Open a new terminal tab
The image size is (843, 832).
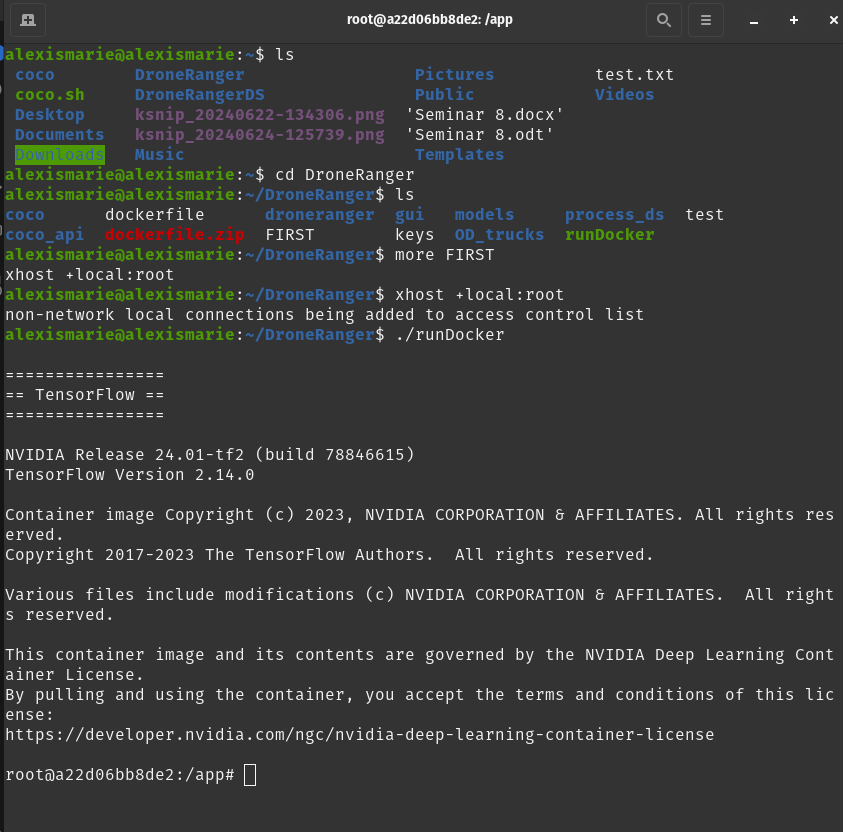coord(28,20)
